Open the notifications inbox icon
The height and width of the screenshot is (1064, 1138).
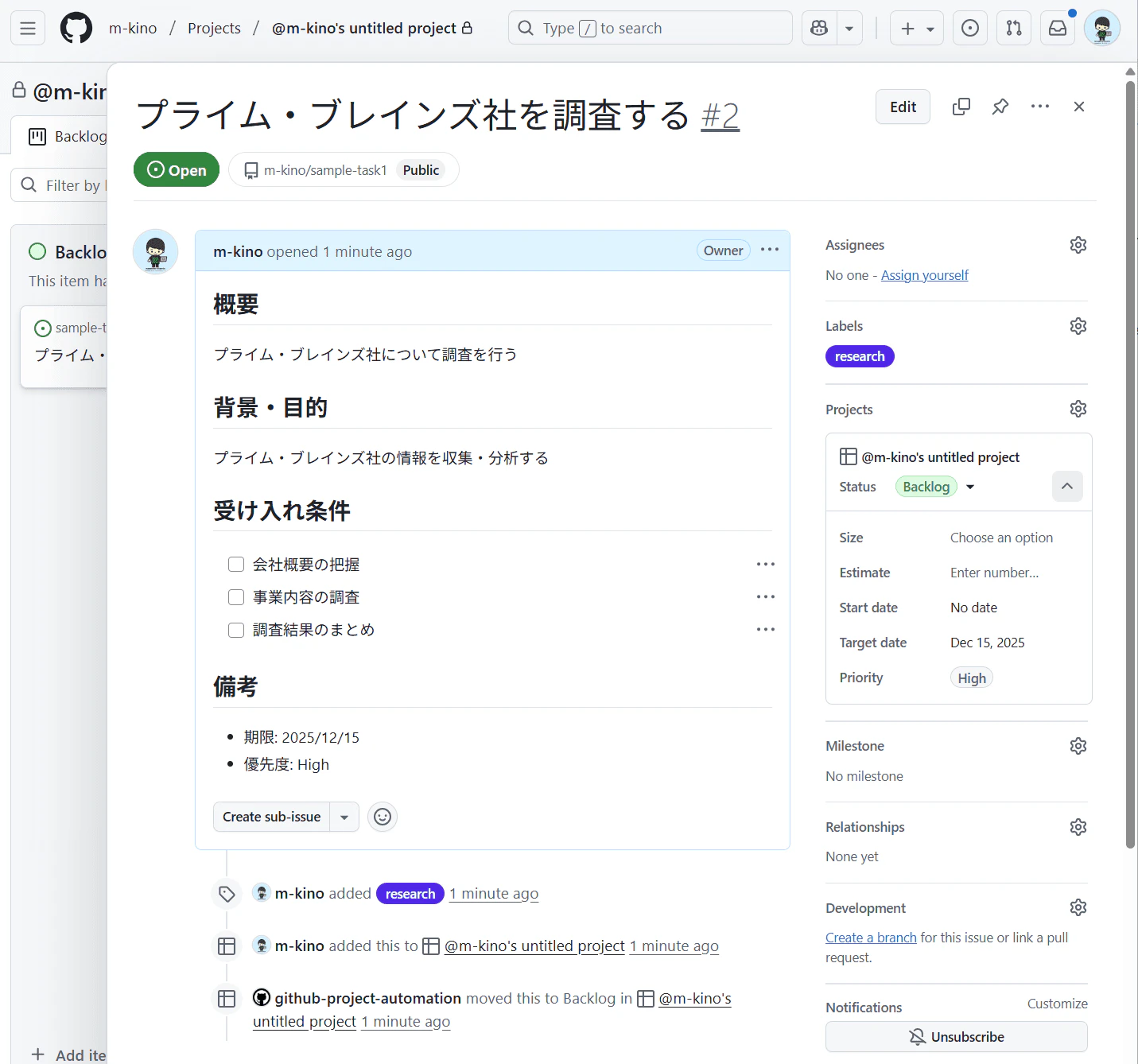click(1058, 29)
